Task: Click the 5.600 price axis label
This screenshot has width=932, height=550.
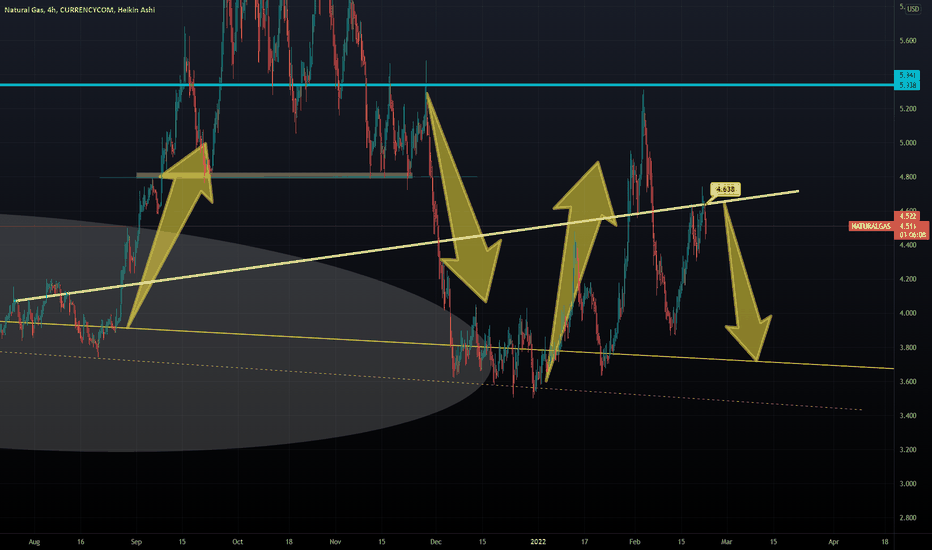Action: click(x=908, y=41)
